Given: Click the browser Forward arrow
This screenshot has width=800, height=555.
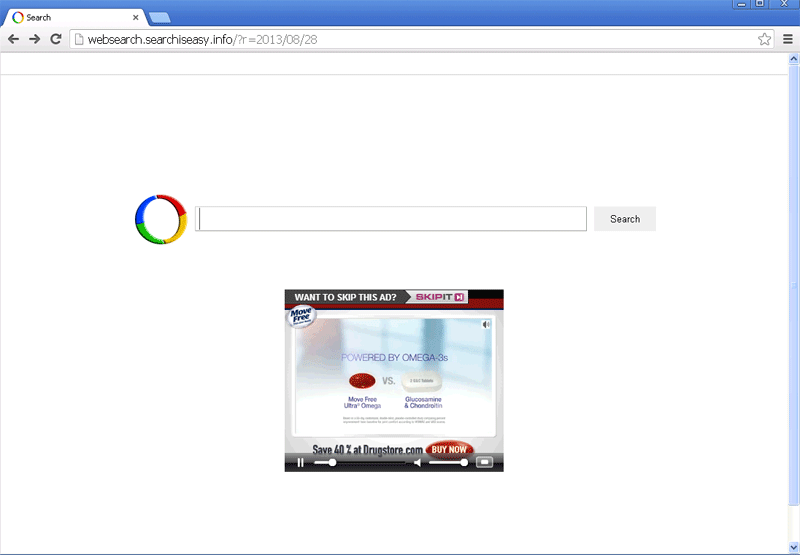Looking at the screenshot, I should click(35, 39).
